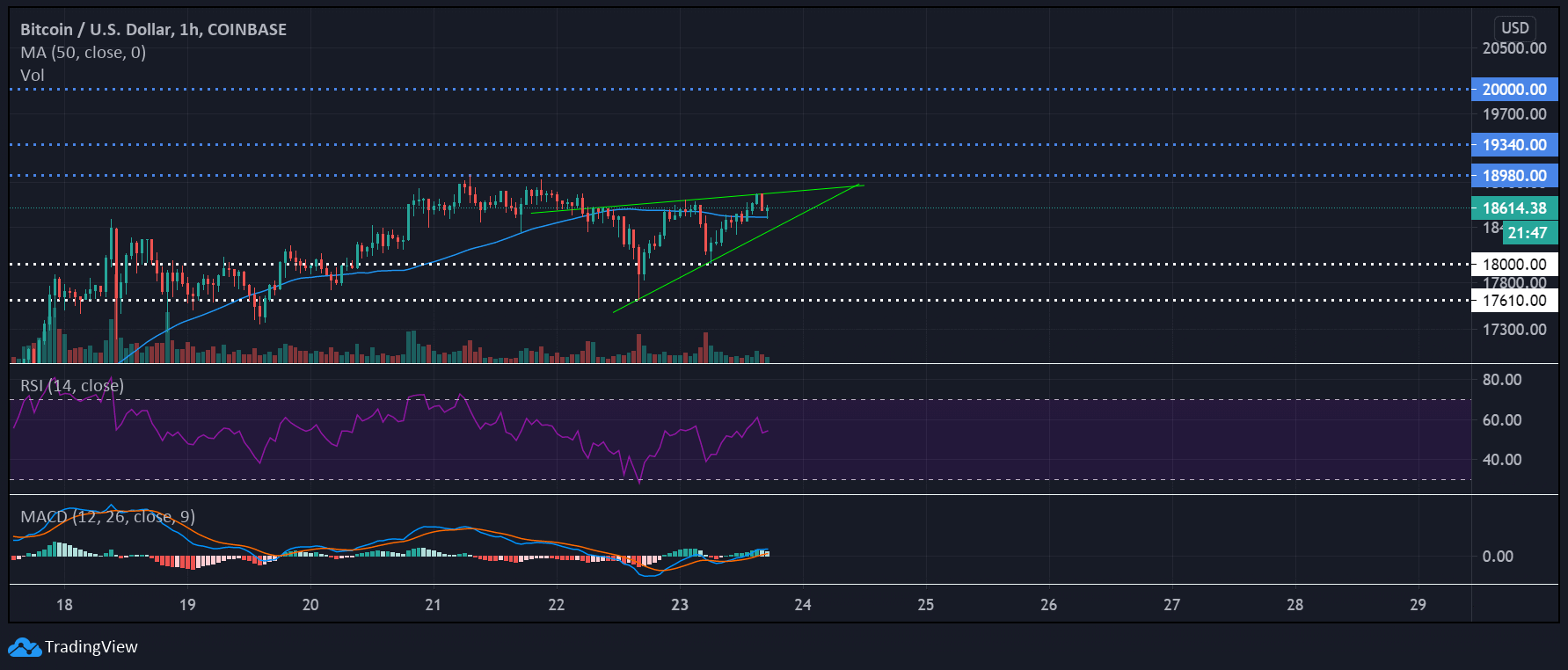Click date 28 on the time axis
This screenshot has width=1568, height=670.
1295,605
